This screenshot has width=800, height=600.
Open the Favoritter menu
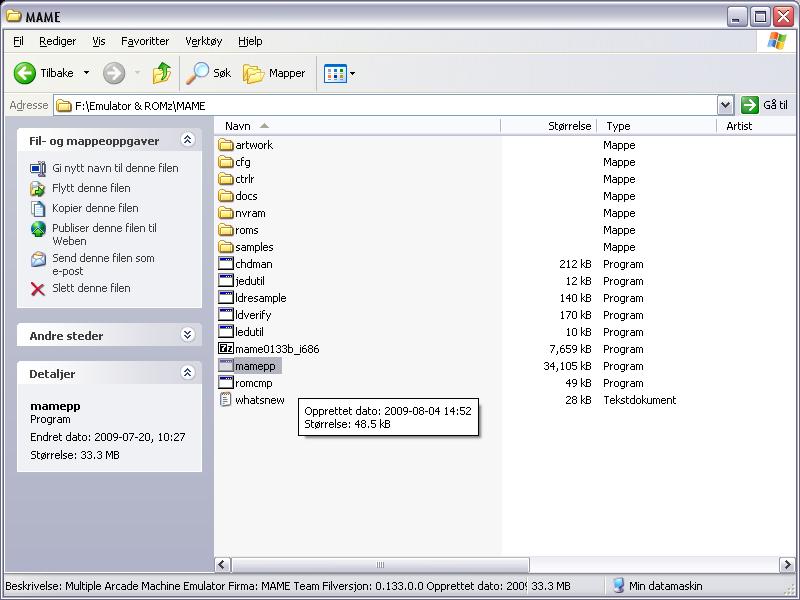click(x=145, y=41)
